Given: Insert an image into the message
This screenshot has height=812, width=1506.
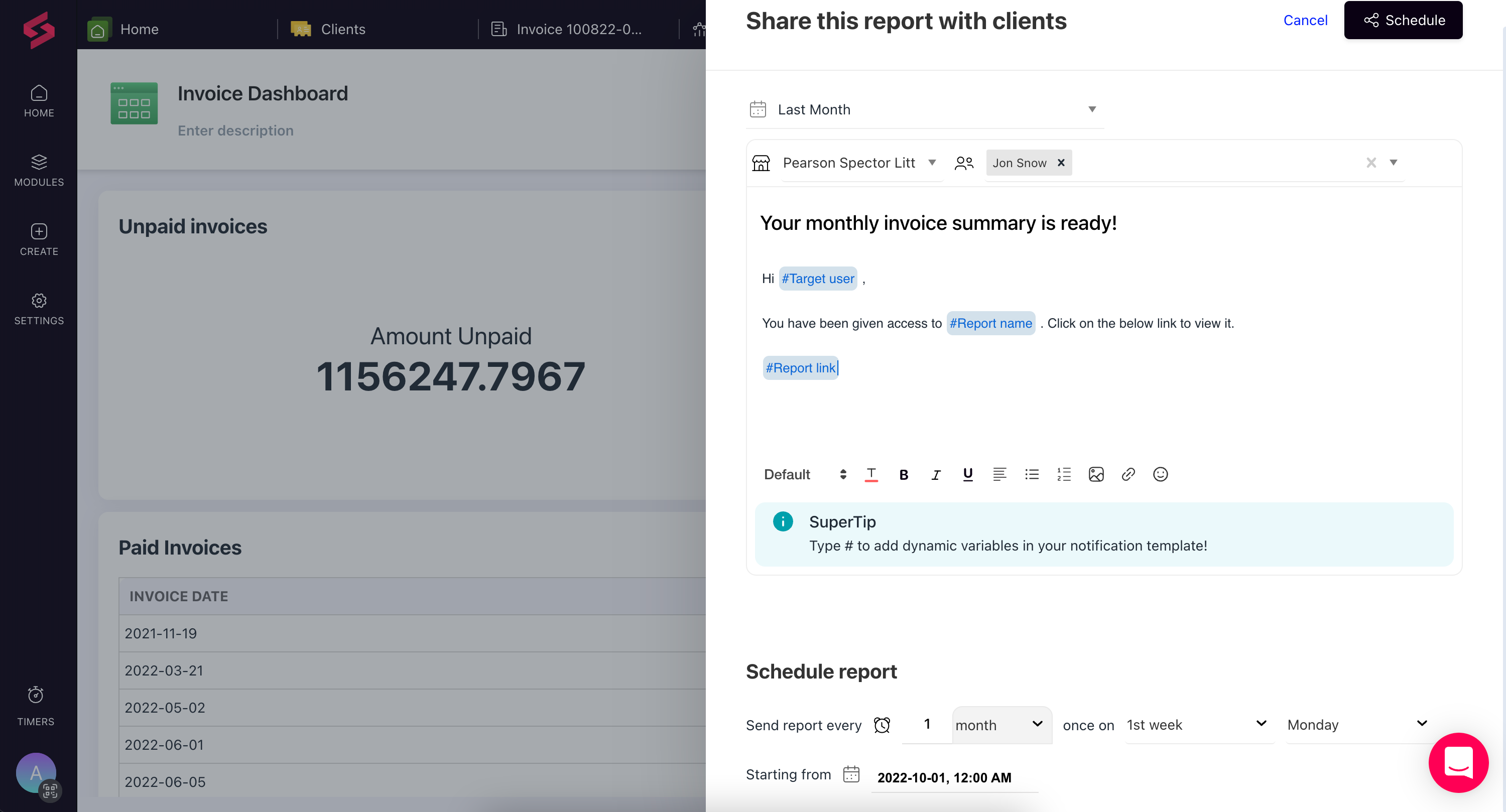Looking at the screenshot, I should pyautogui.click(x=1096, y=475).
